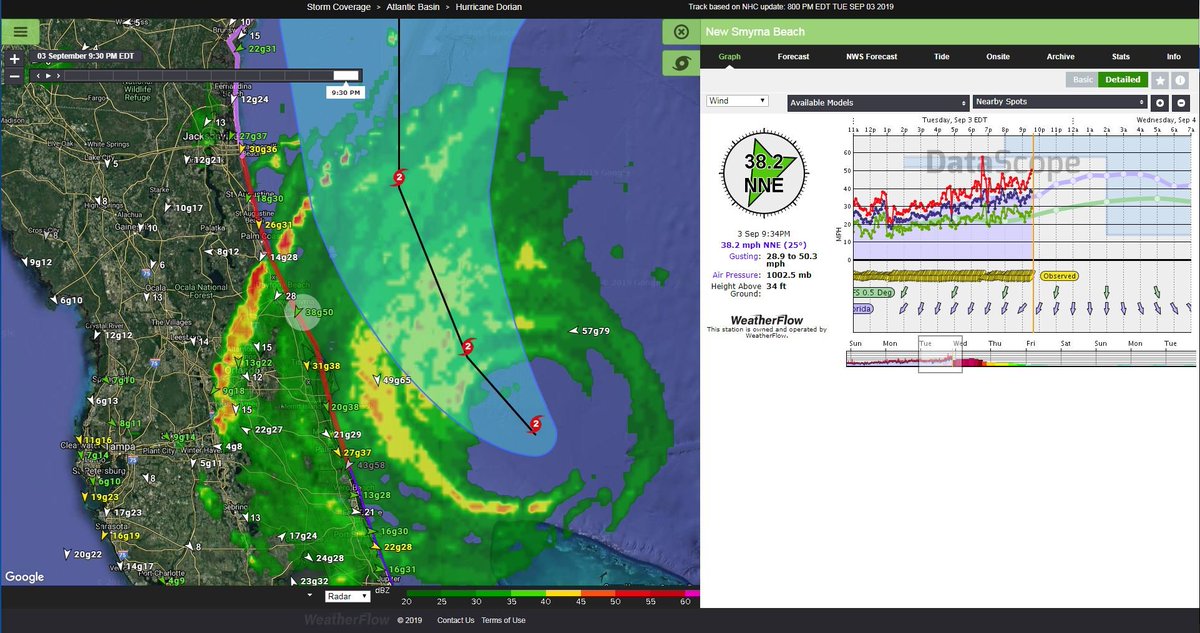The image size is (1200, 633).
Task: Select the 57g79 offshore wind station
Action: point(590,331)
